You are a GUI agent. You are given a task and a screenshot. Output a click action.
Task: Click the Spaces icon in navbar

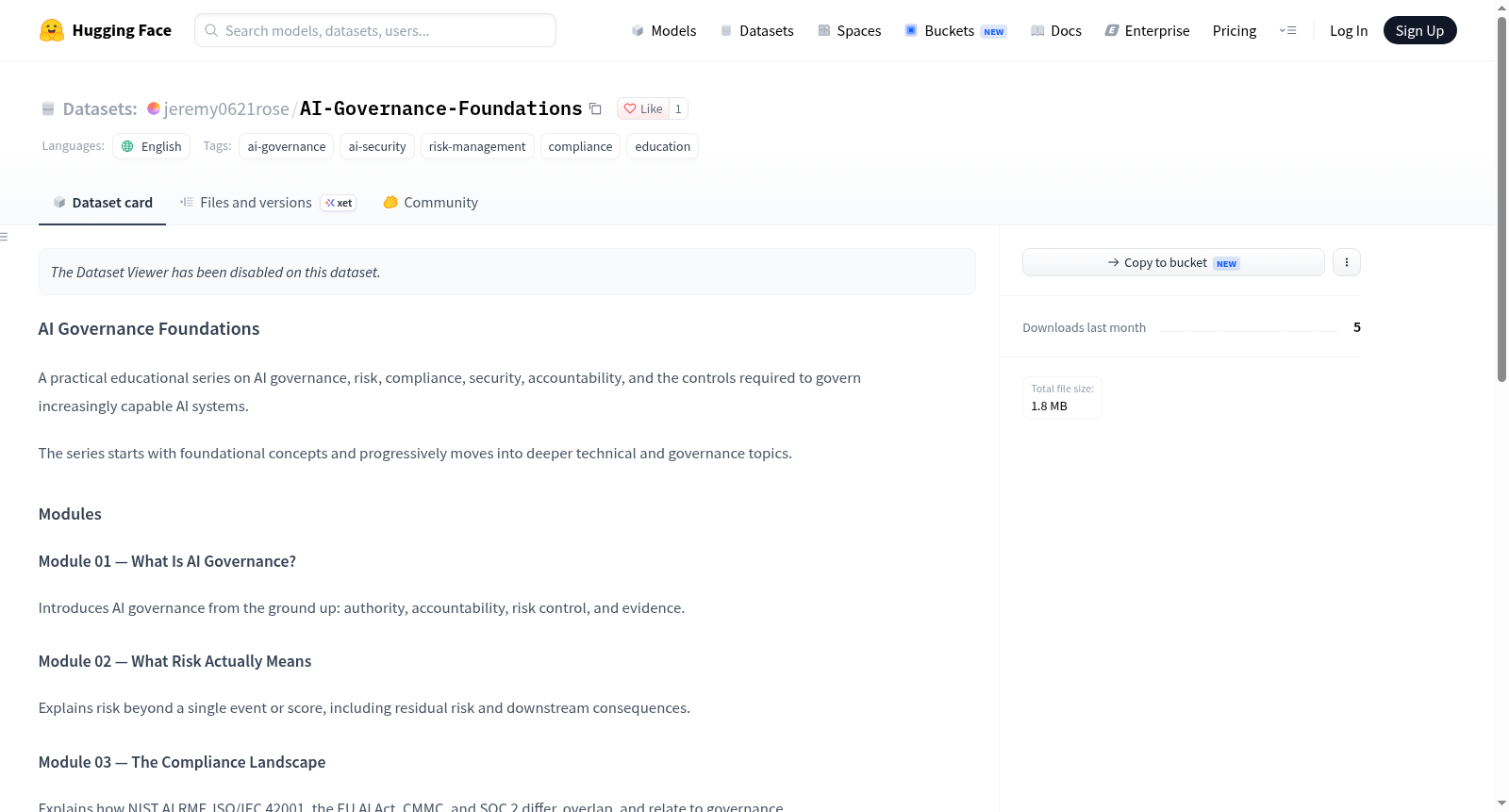824,30
